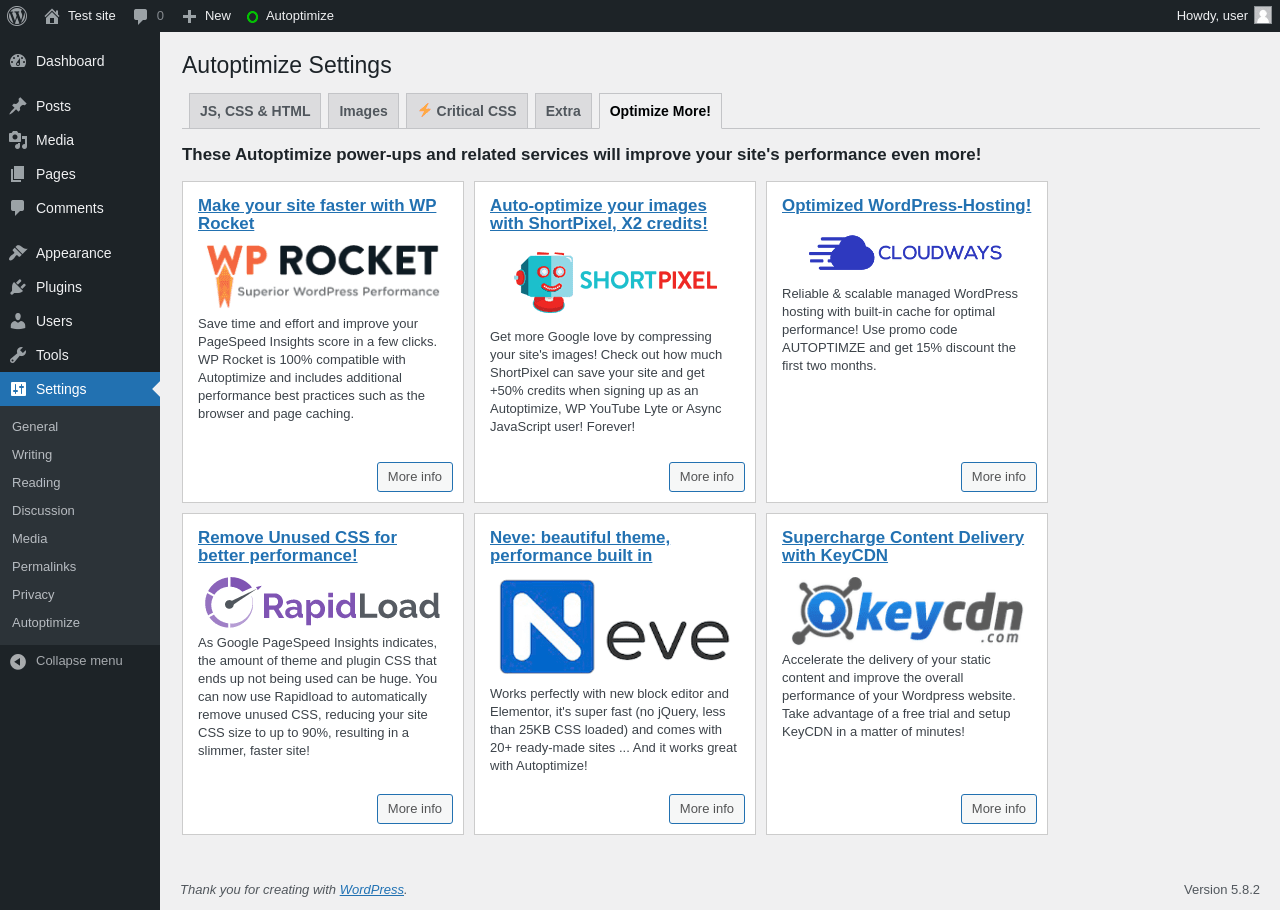
Task: Open the Autoptimize admin bar menu
Action: 290,16
